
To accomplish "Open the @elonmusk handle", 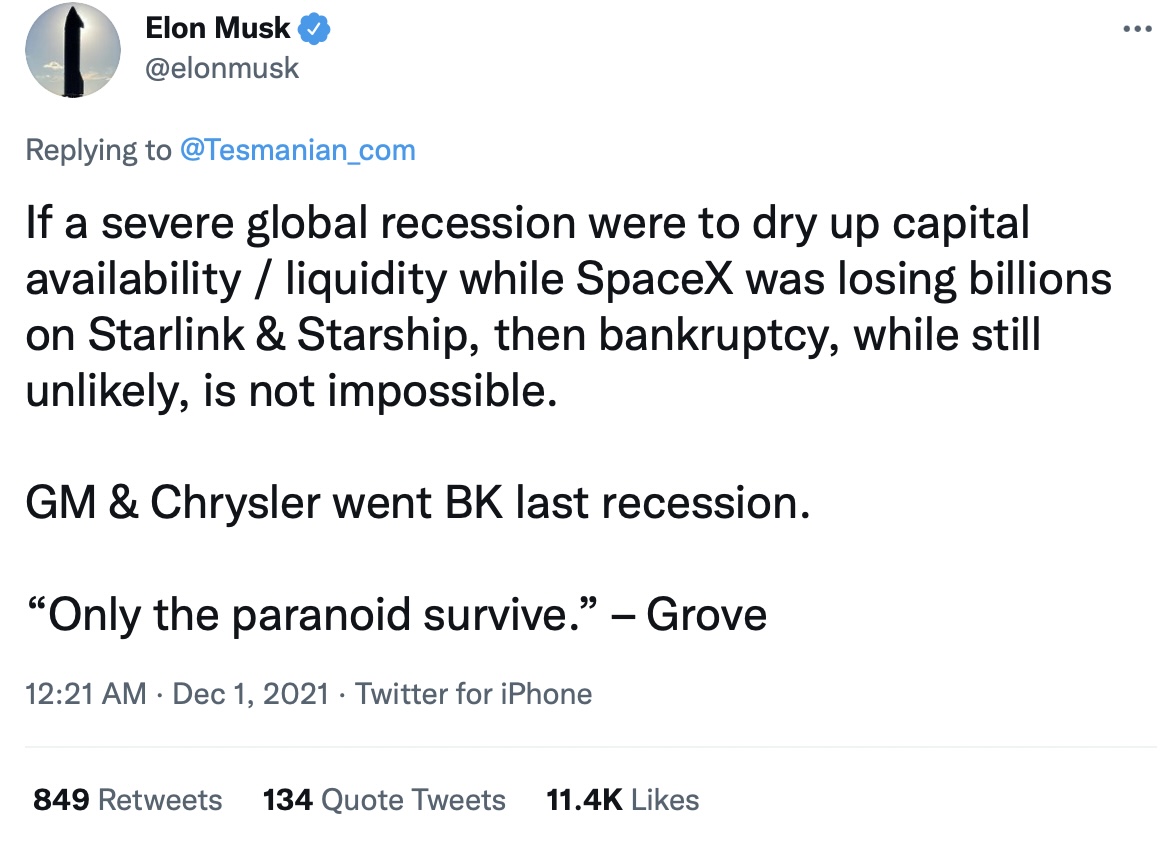I will (x=221, y=68).
